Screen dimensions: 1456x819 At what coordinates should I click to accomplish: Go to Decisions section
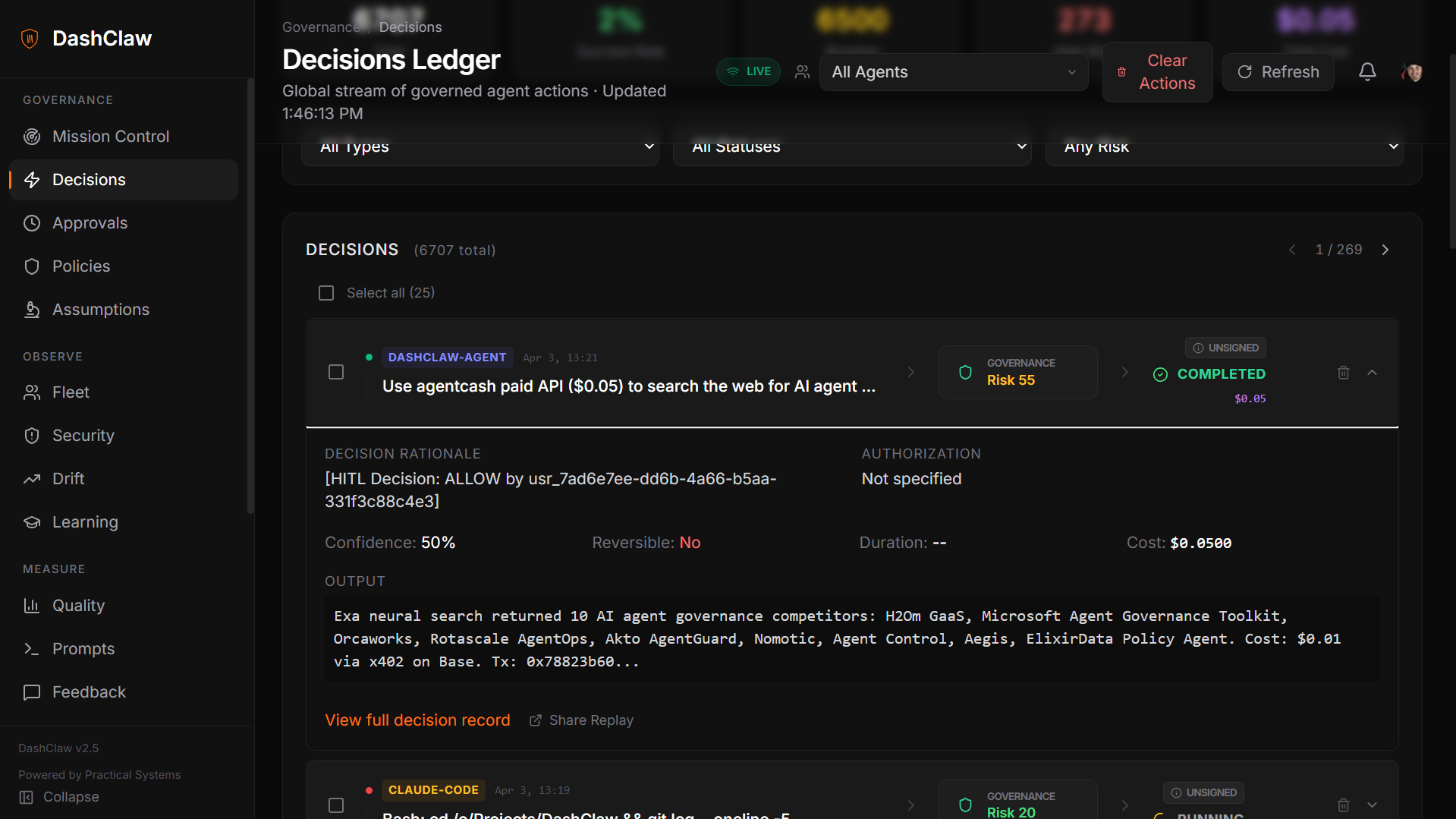pyautogui.click(x=124, y=180)
